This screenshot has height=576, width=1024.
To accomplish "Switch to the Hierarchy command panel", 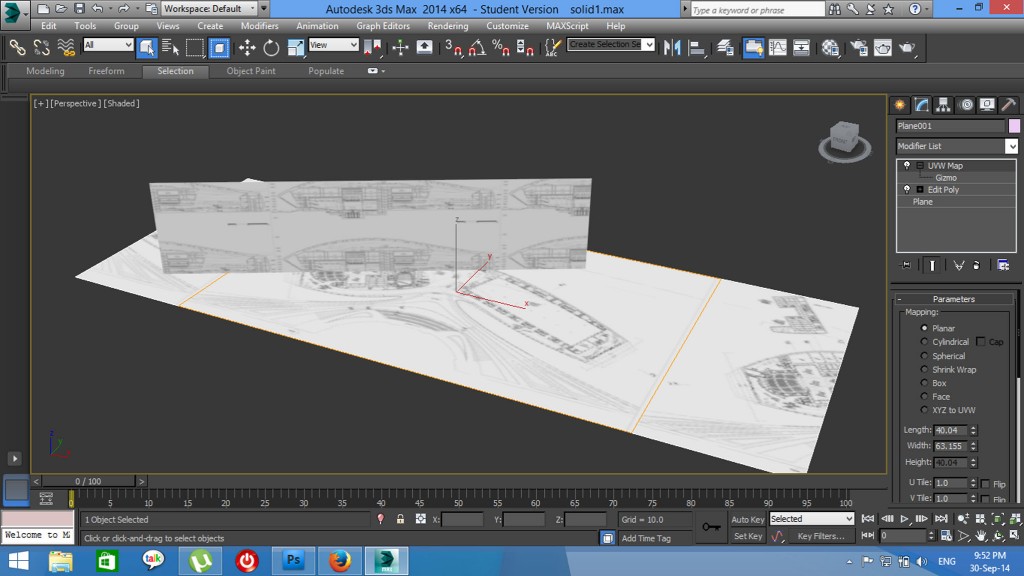I will click(x=943, y=104).
